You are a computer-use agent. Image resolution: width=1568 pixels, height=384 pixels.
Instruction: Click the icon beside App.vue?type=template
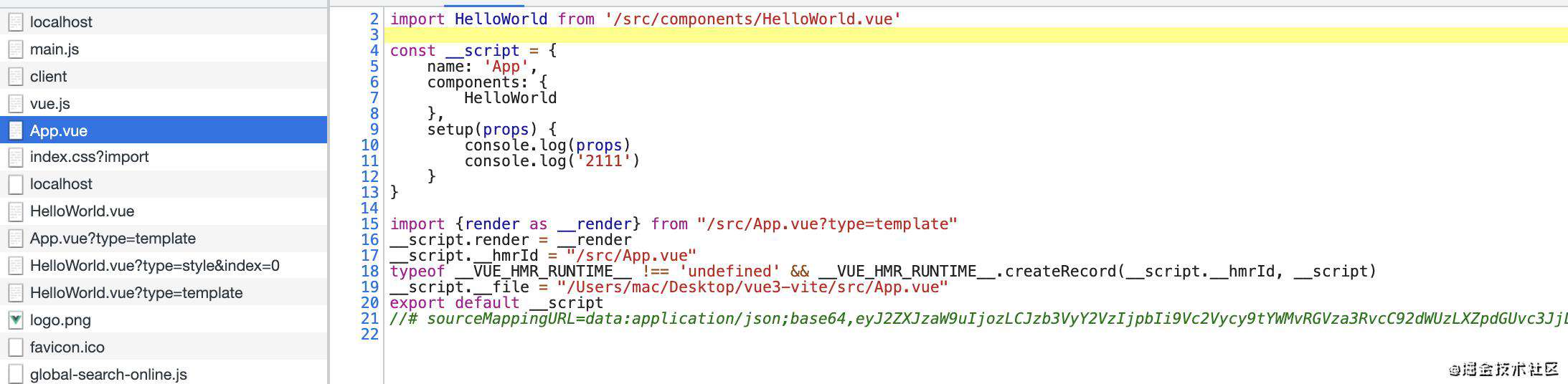(15, 239)
